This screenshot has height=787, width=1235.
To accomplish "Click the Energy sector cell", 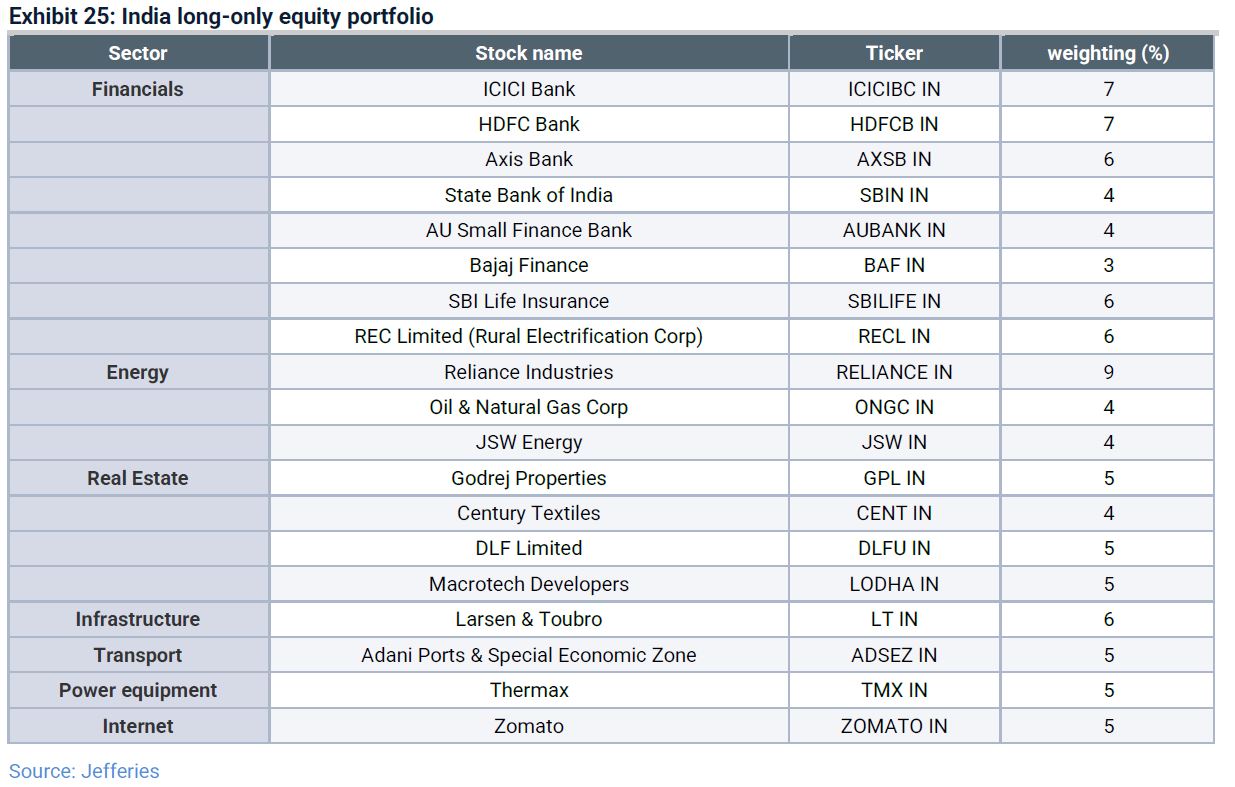I will [x=138, y=372].
